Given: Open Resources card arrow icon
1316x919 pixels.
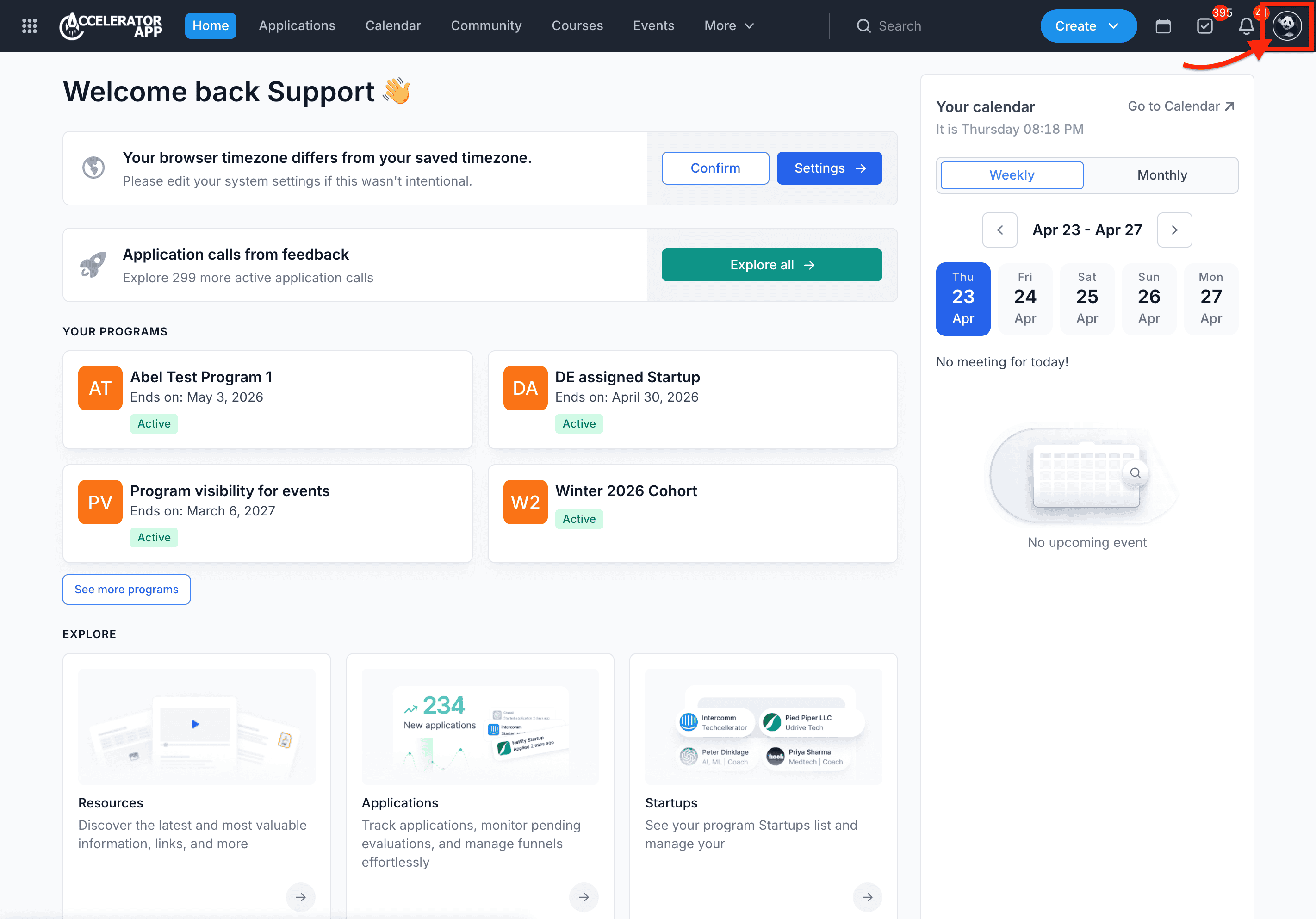Looking at the screenshot, I should pyautogui.click(x=300, y=897).
